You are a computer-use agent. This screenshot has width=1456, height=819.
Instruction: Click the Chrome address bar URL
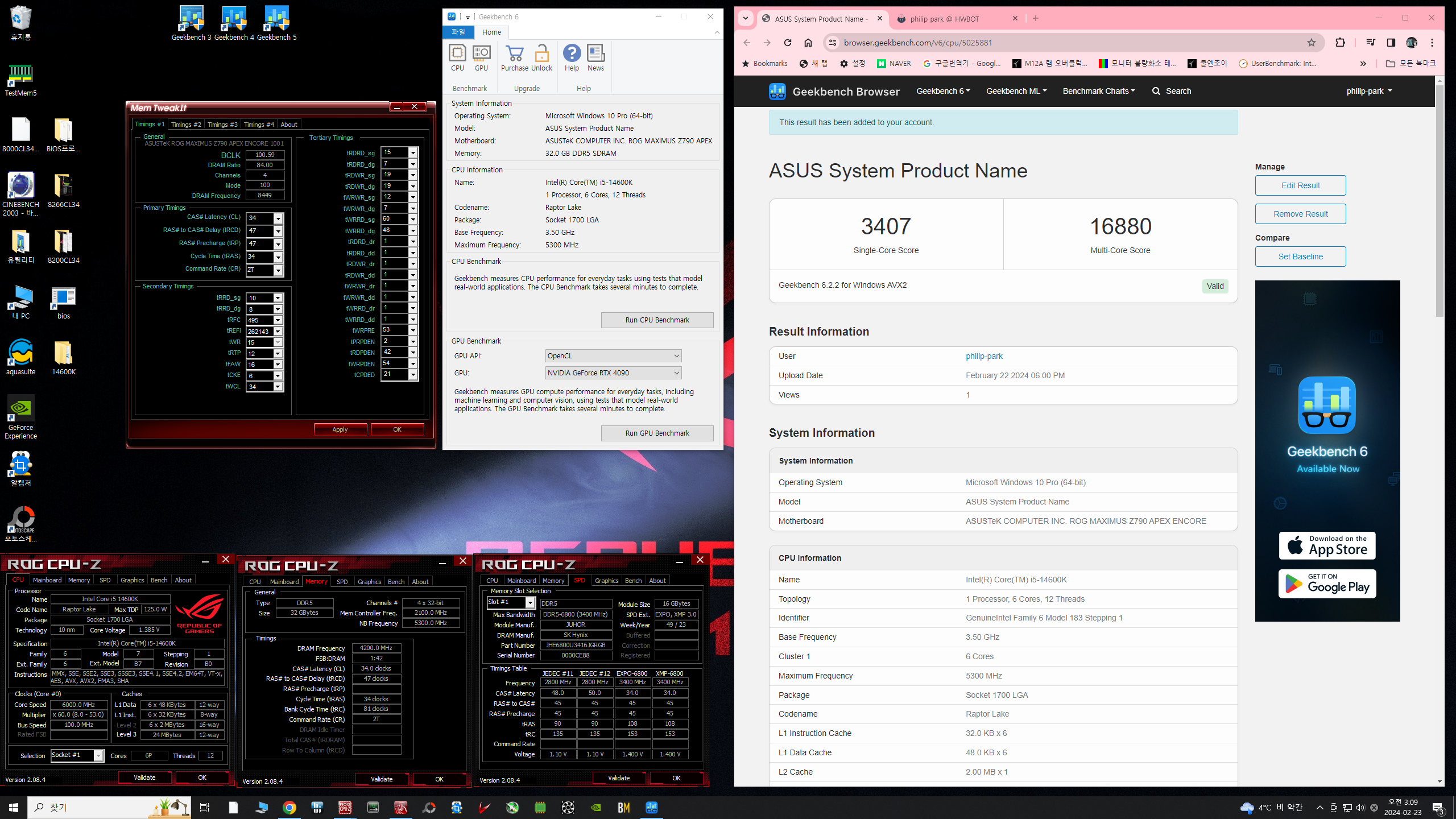[x=917, y=43]
